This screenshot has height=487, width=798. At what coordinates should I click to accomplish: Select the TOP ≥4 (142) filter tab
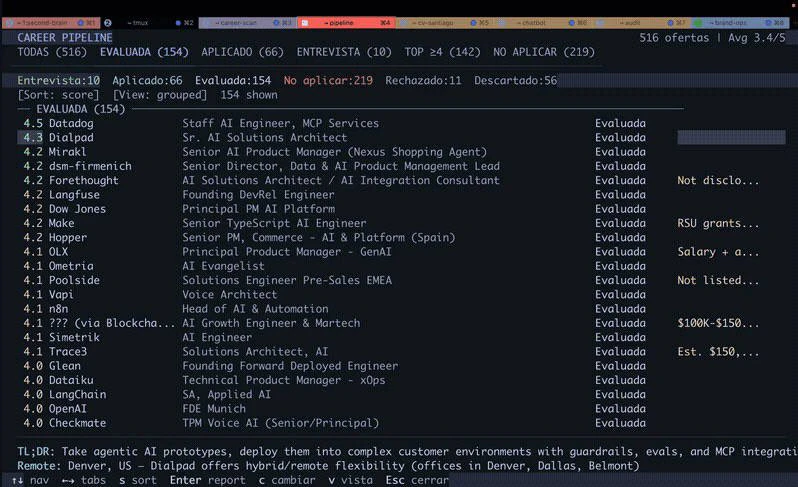coord(442,52)
